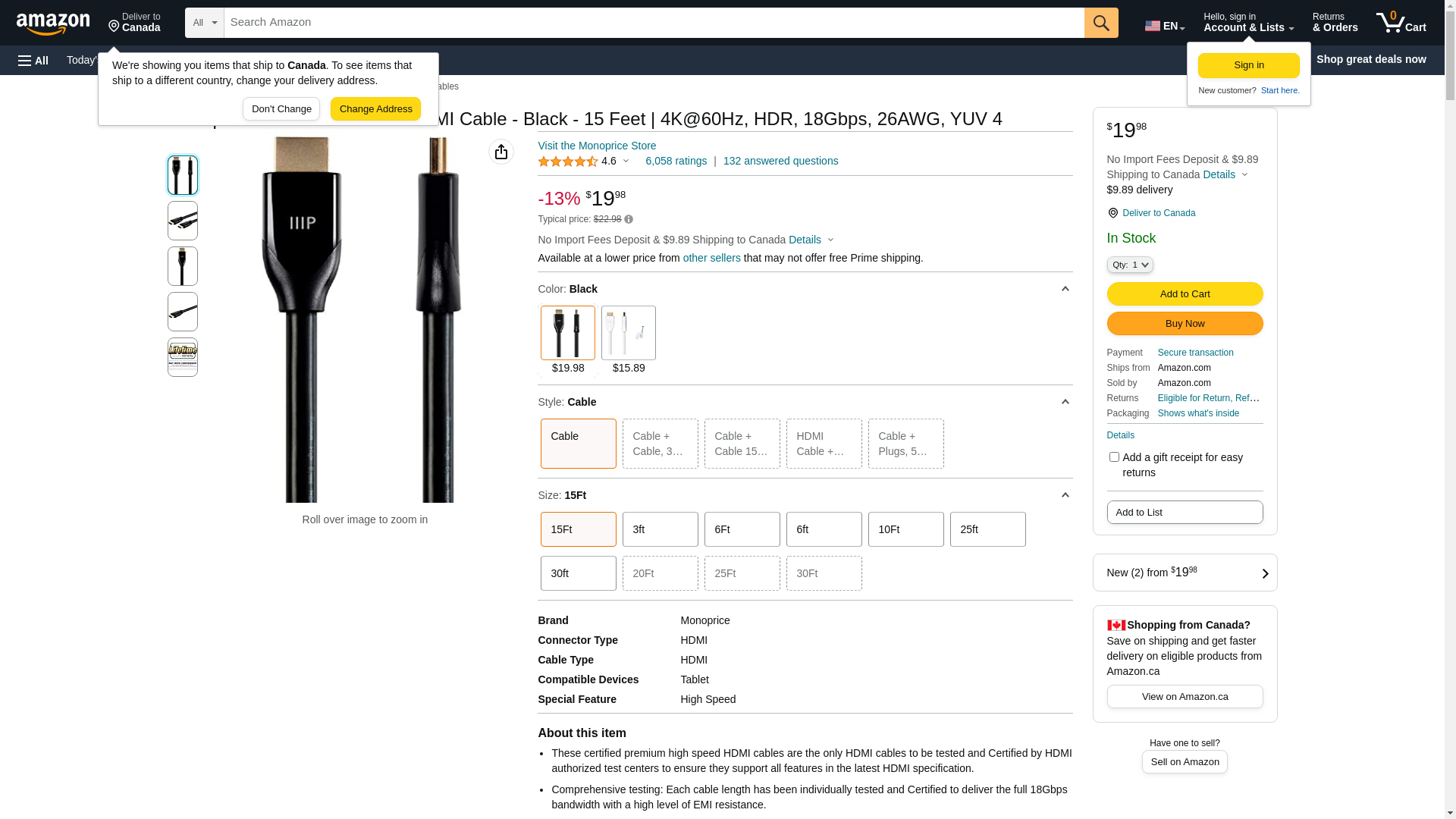This screenshot has height=819, width=1456.
Task: Open the All search category dropdown
Action: (x=205, y=23)
